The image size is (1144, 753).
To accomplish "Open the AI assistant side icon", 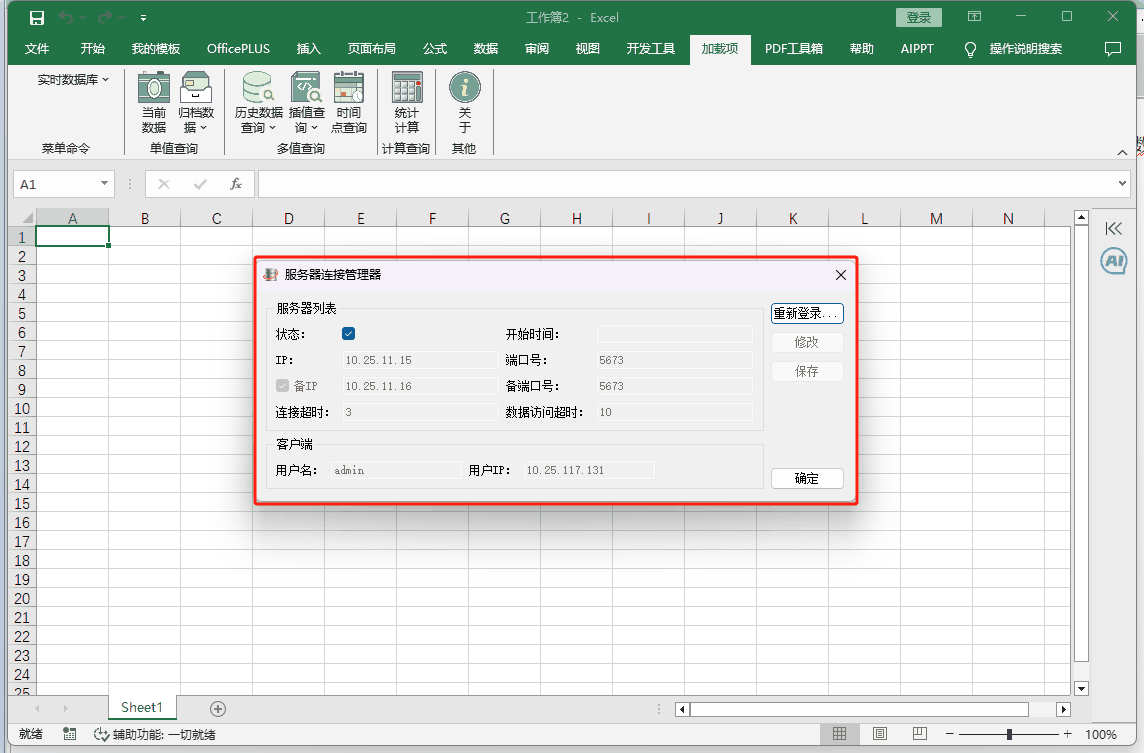I will click(x=1113, y=260).
